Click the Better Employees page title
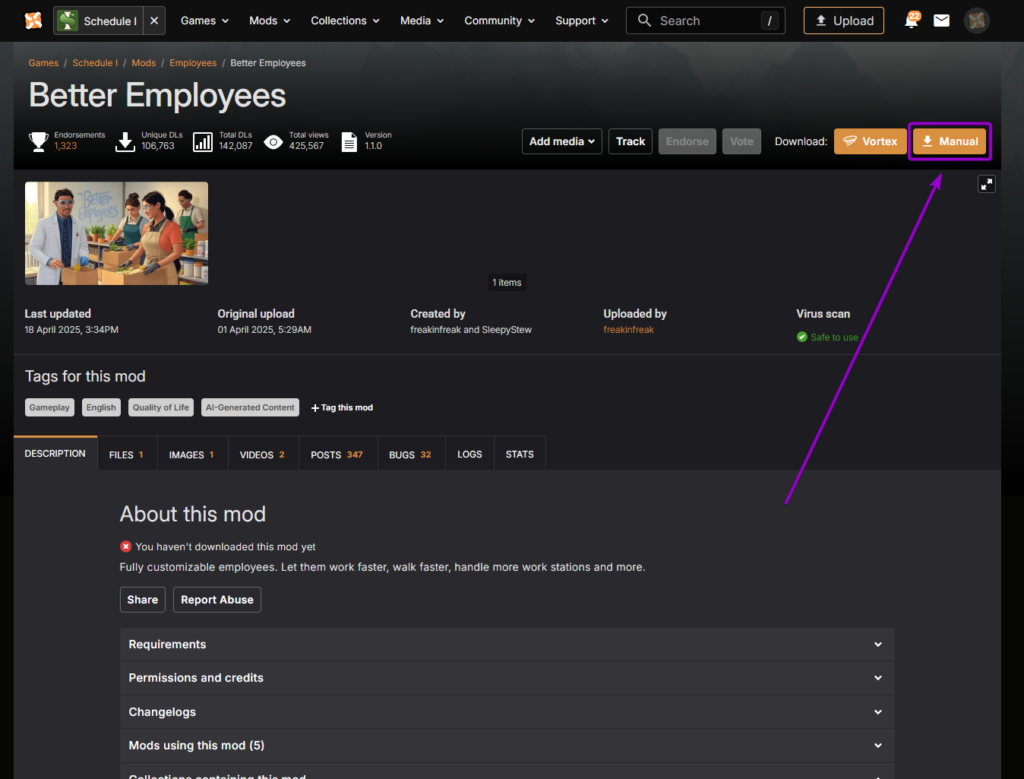The width and height of the screenshot is (1024, 779). tap(157, 95)
